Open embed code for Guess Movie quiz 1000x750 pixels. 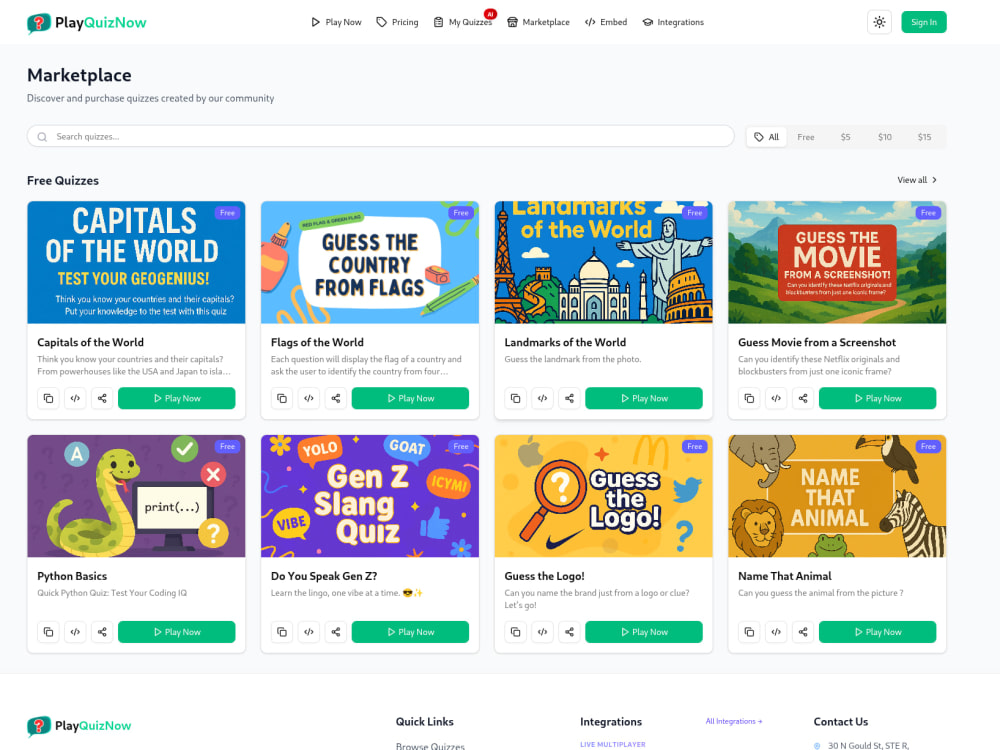(776, 399)
